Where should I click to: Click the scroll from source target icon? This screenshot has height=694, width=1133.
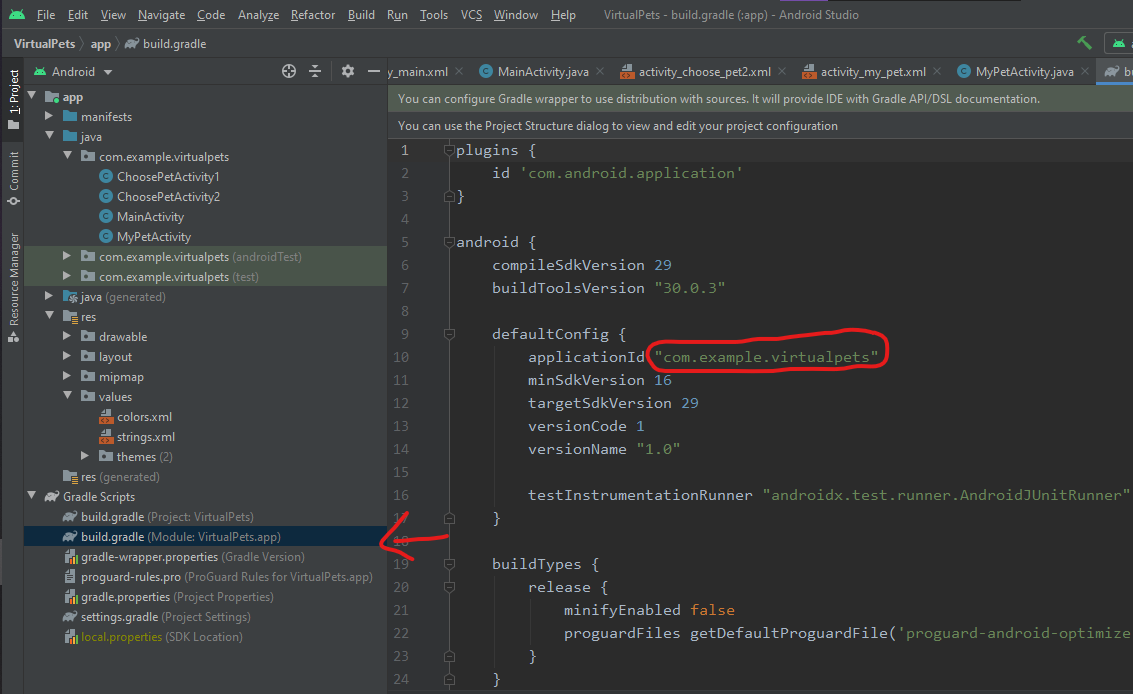[x=289, y=71]
